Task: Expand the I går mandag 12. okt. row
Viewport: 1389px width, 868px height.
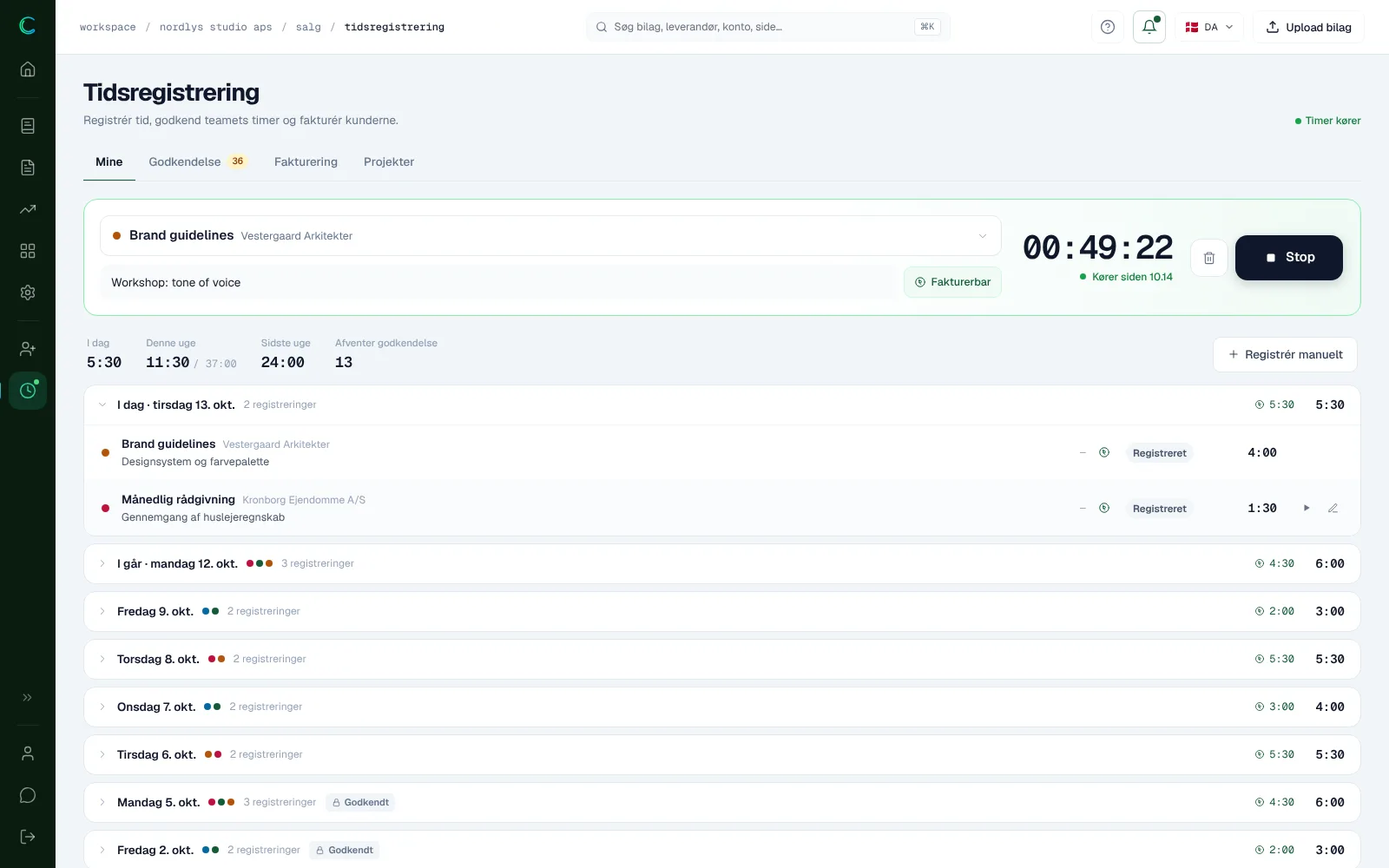Action: click(722, 563)
